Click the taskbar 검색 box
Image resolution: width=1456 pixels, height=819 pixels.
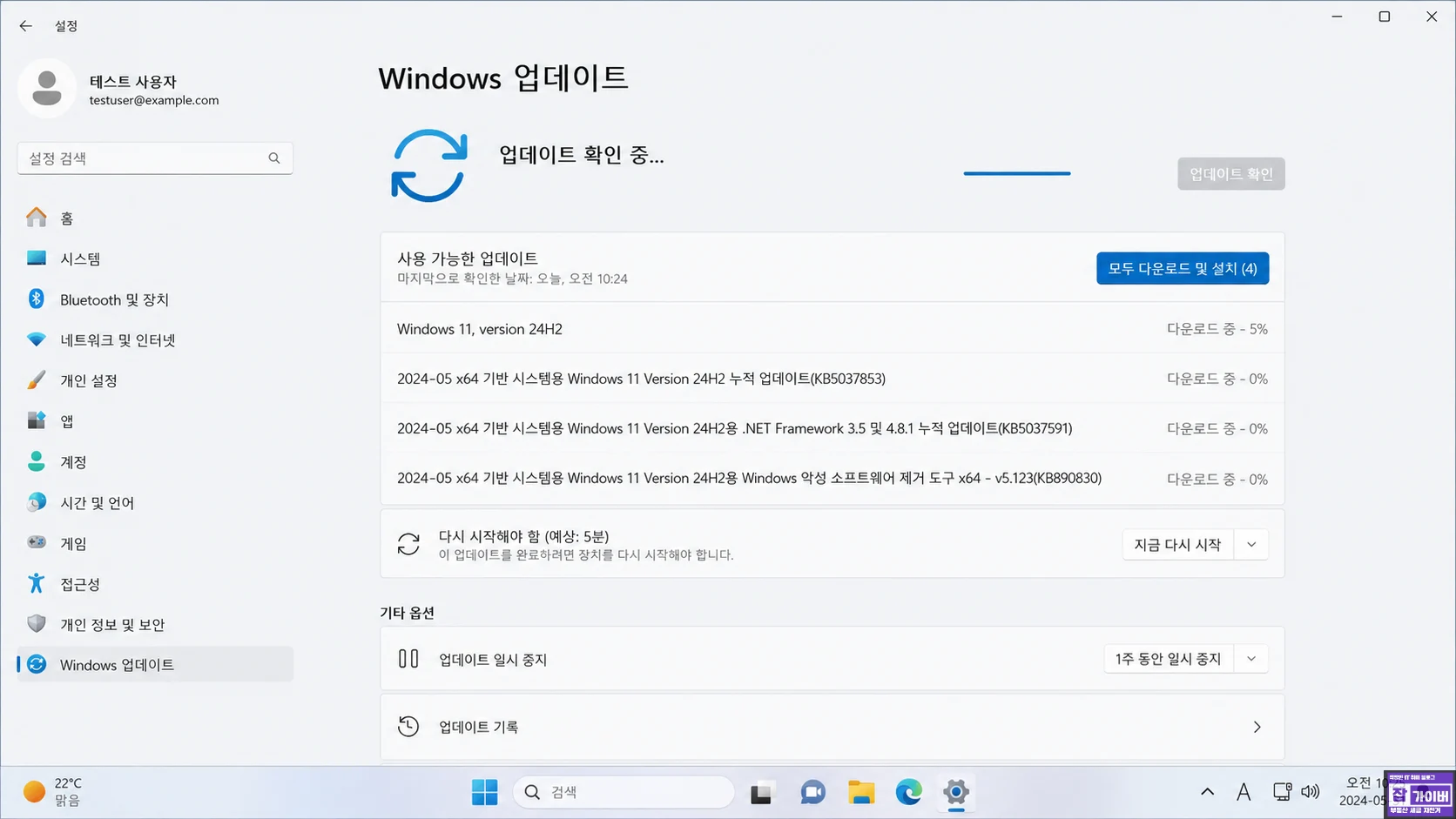tap(624, 792)
